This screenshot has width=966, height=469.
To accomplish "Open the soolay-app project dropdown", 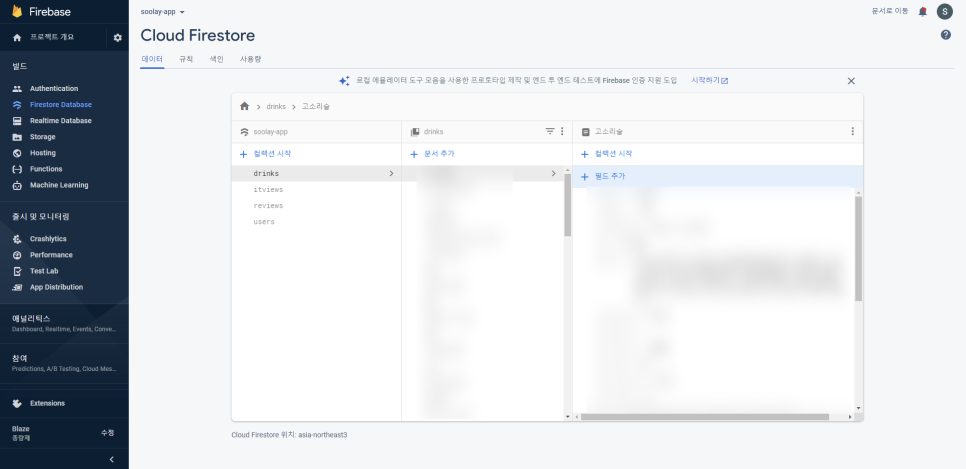I will (163, 12).
